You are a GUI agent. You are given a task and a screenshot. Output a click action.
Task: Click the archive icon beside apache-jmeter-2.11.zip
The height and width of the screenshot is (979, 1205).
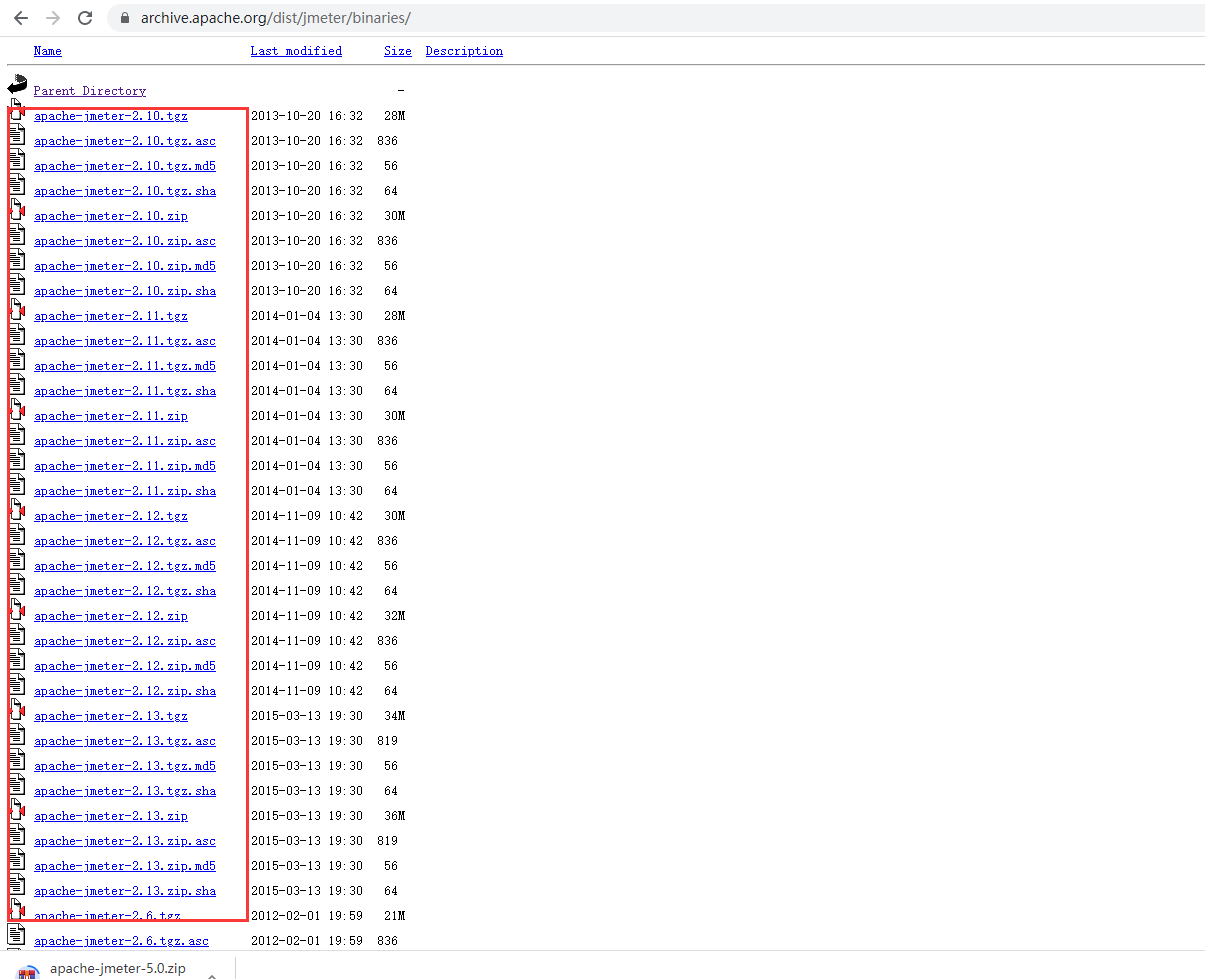[x=16, y=411]
